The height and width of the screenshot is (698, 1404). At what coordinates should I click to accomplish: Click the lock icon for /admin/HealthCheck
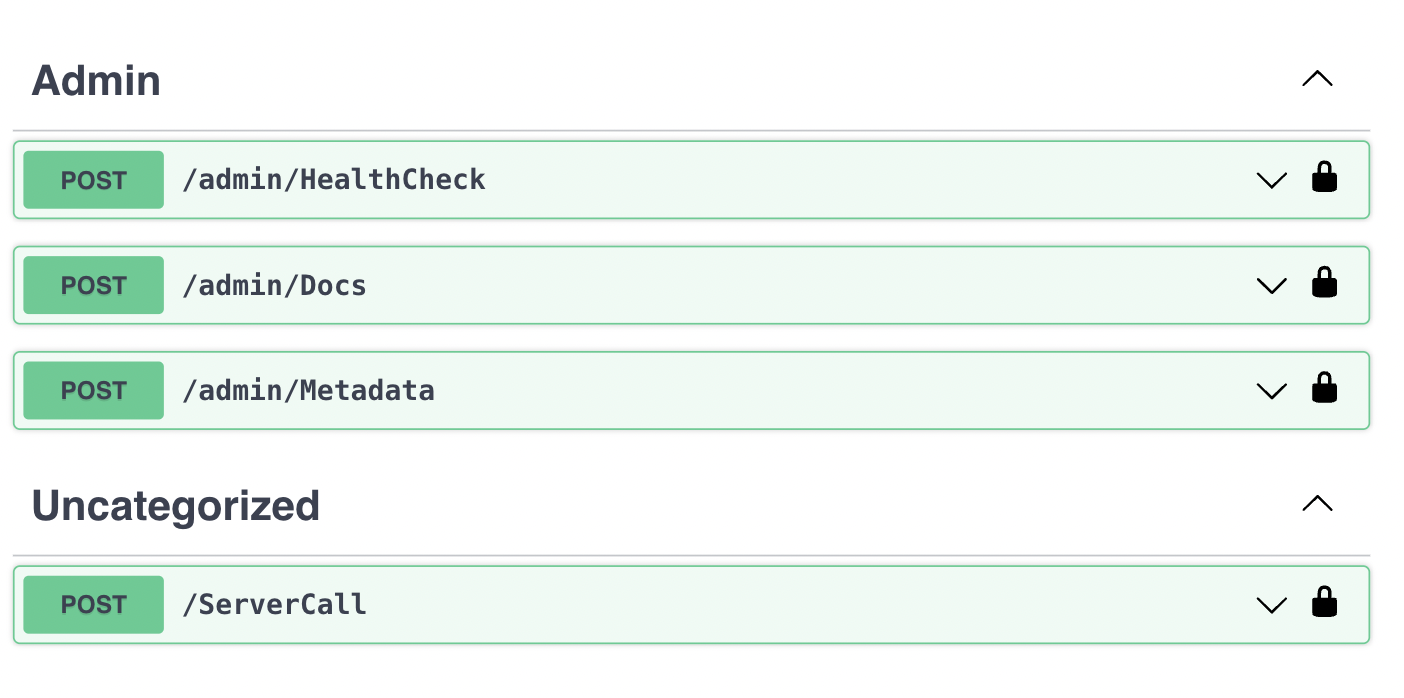[1324, 178]
